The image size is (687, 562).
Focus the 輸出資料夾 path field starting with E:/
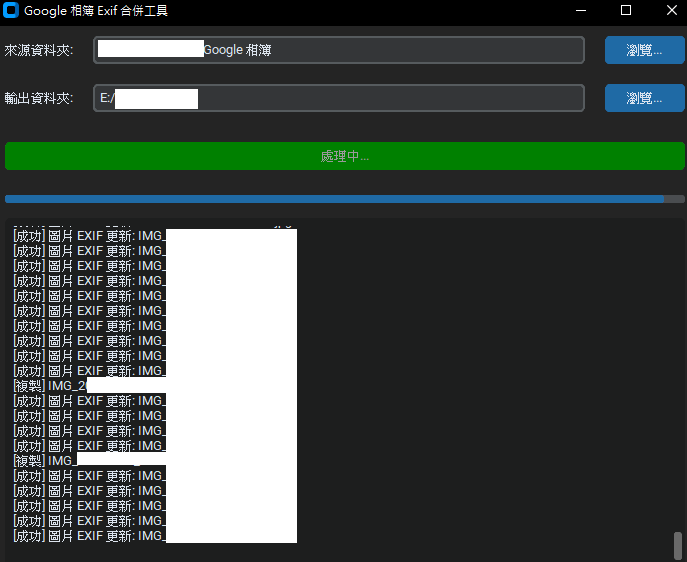click(400, 98)
